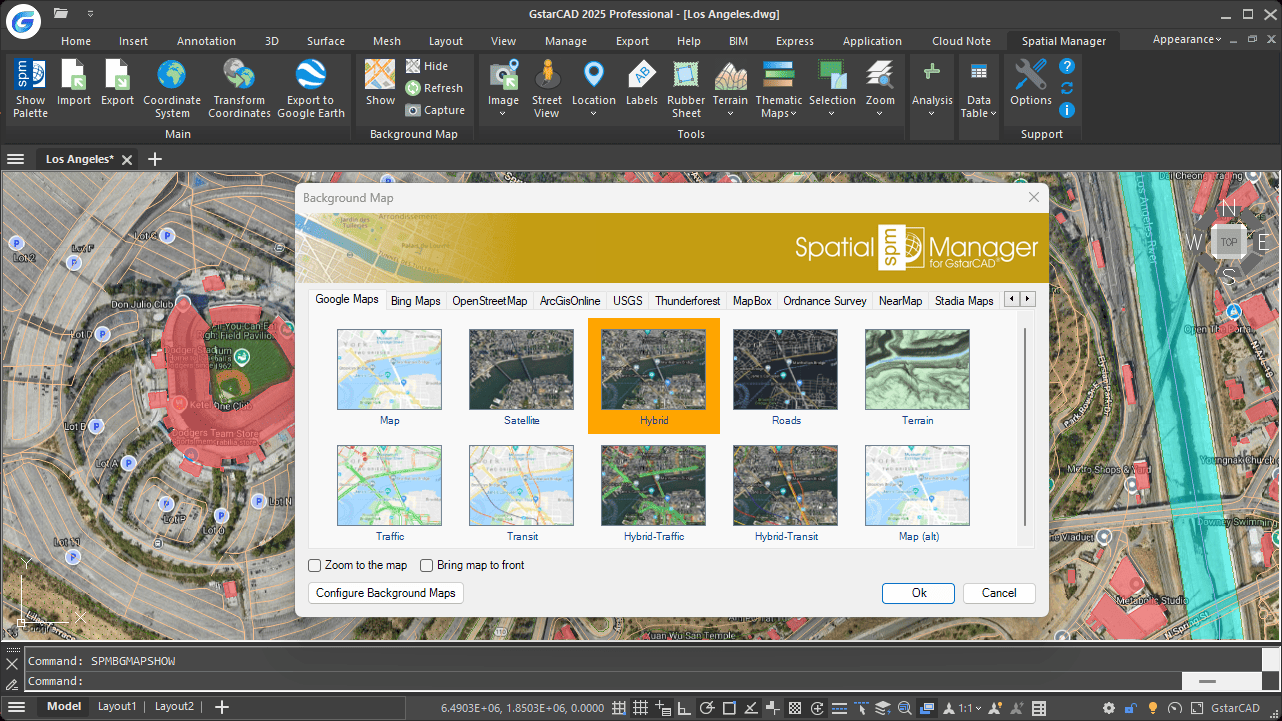This screenshot has width=1282, height=721.
Task: Switch to the MapBox tab
Action: coord(752,300)
